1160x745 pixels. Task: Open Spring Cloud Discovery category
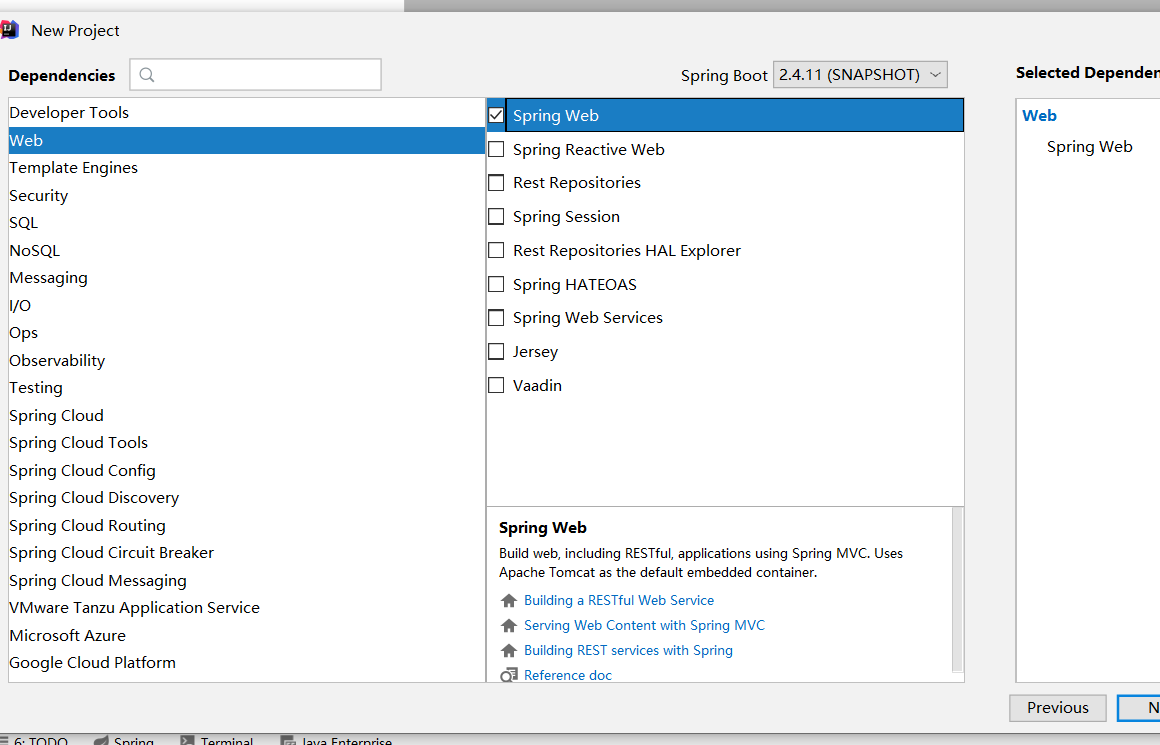246,499
